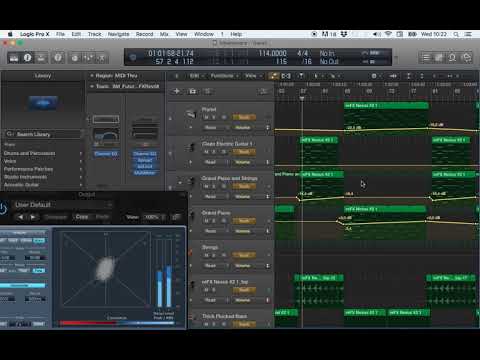480x360 pixels.
Task: Solo the Clean Electric Guitar 1 track
Action: [214, 152]
